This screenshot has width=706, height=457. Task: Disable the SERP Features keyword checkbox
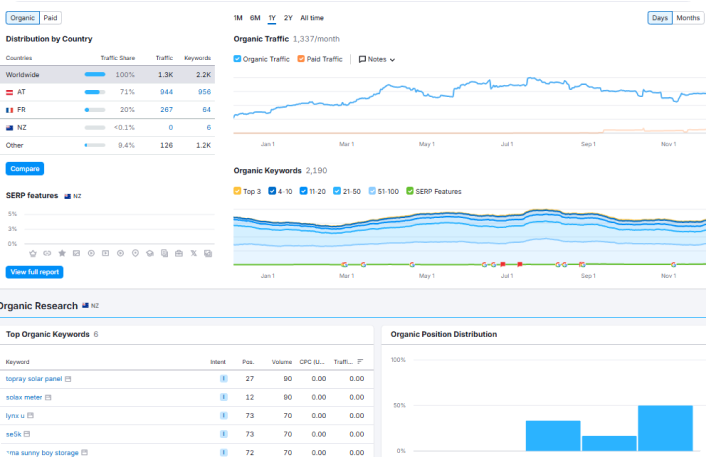pyautogui.click(x=410, y=191)
